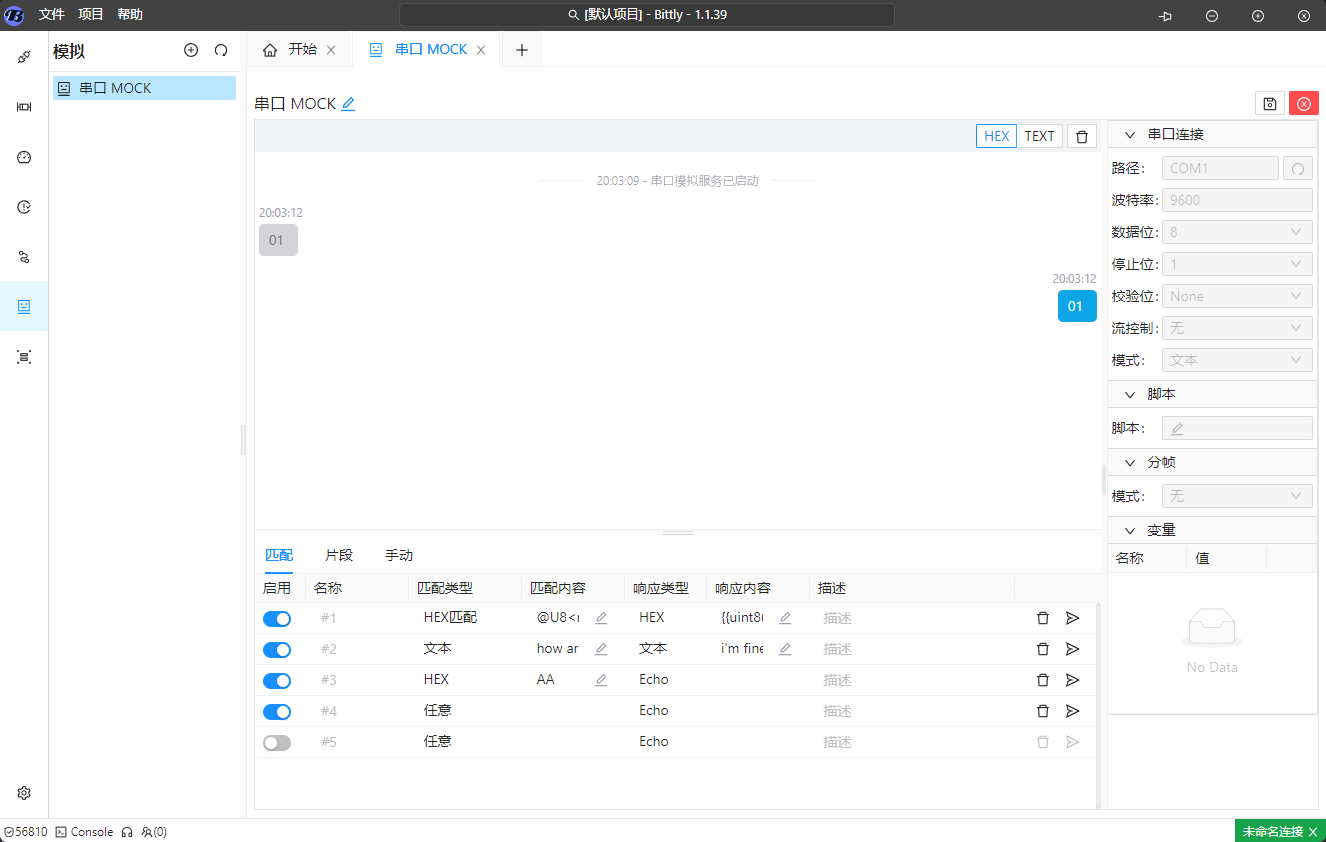The image size is (1326, 842).
Task: Switch to the 片段 tab
Action: 339,555
